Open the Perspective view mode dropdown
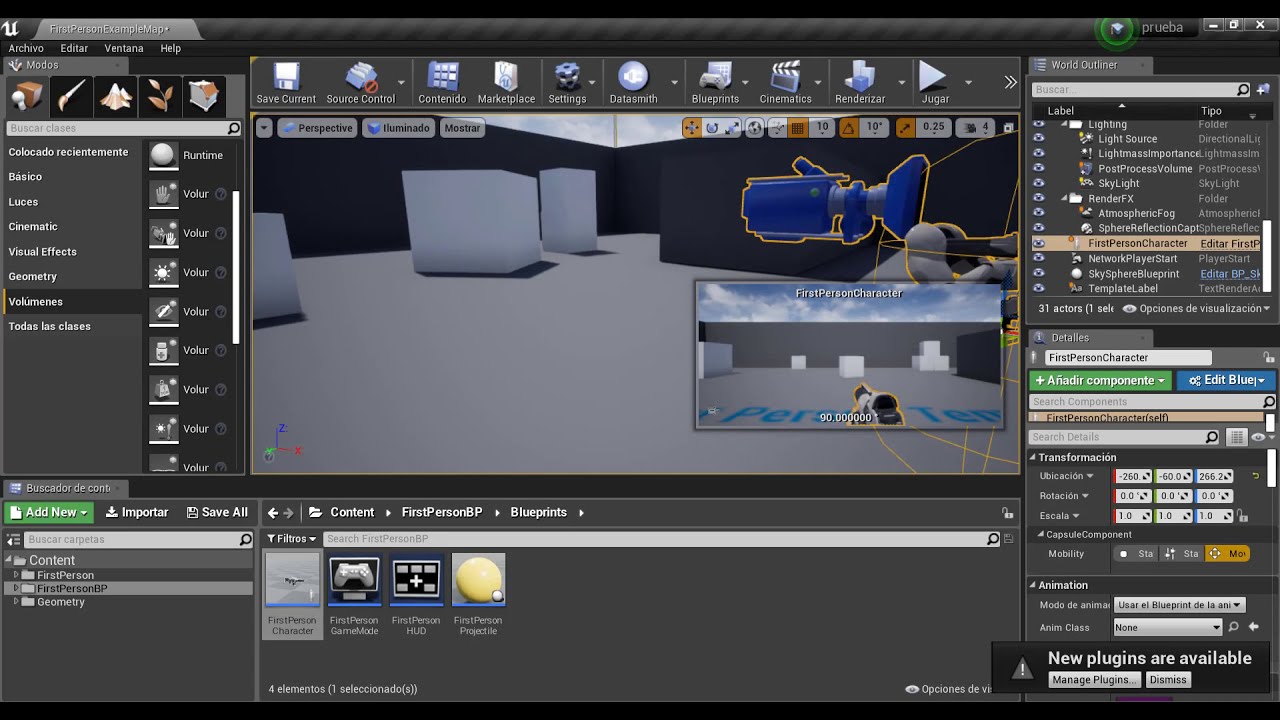 click(317, 128)
